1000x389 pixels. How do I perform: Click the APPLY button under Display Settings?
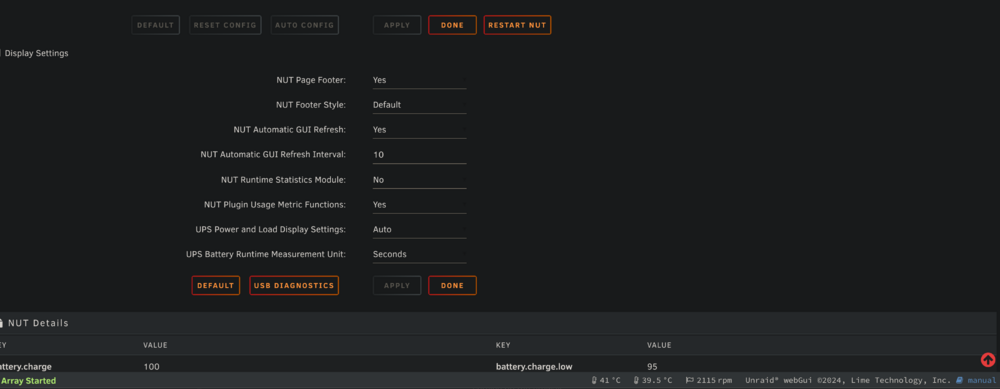point(397,286)
